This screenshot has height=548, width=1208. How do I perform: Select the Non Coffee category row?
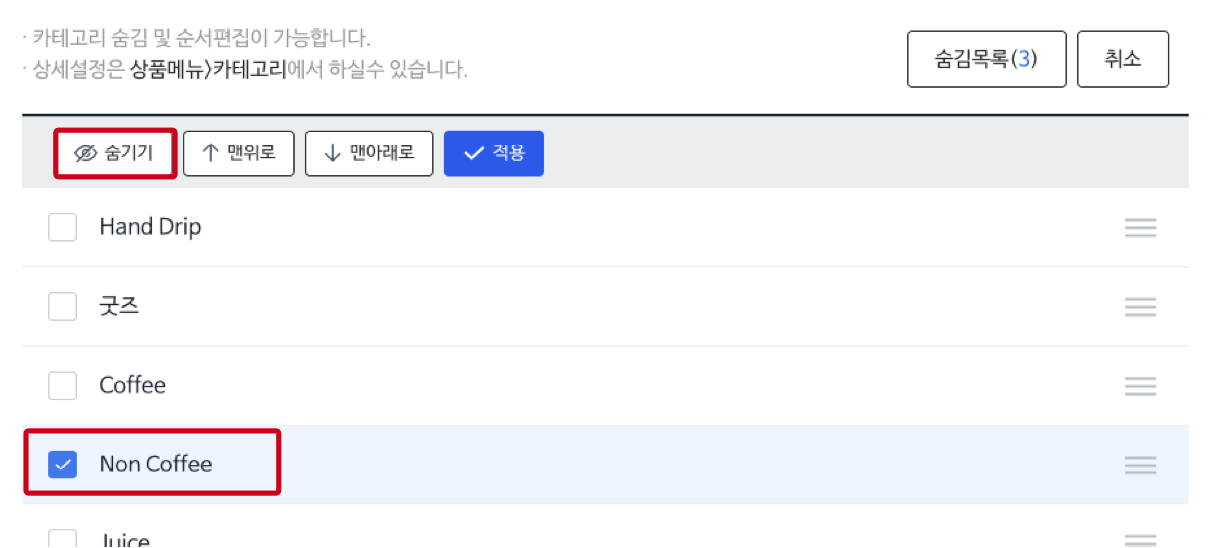[605, 465]
